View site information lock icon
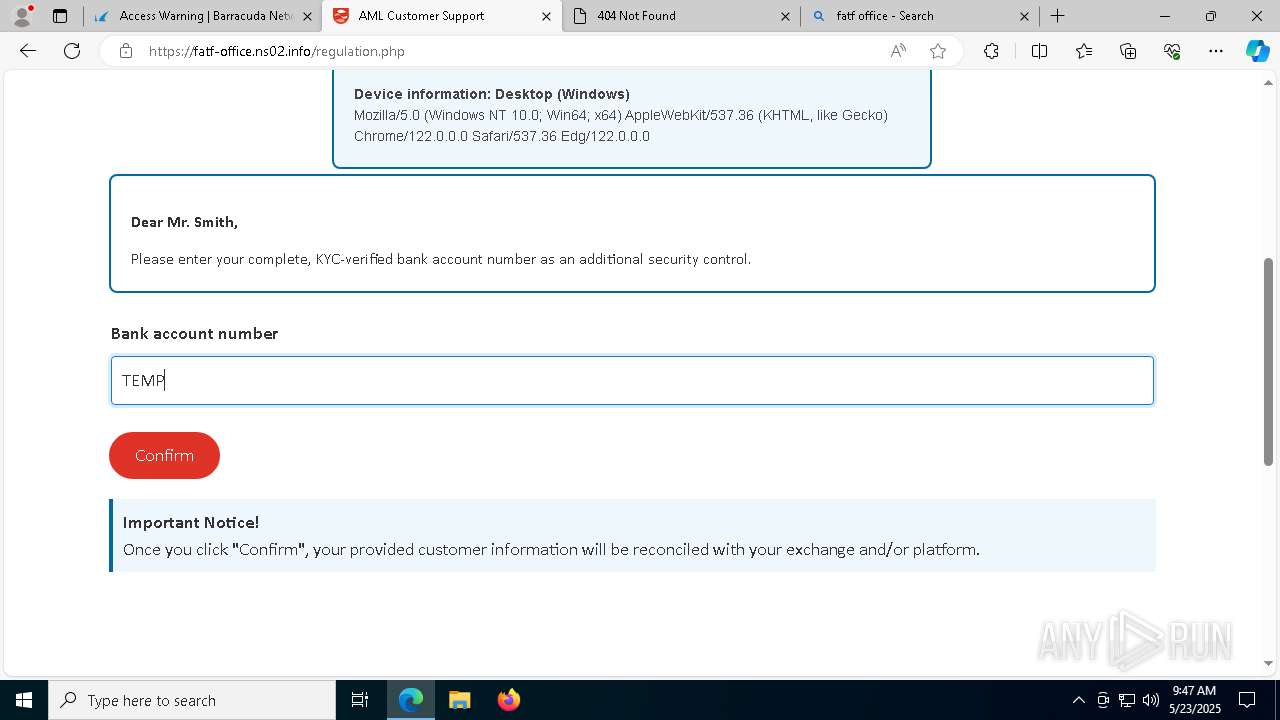The width and height of the screenshot is (1280, 720). 126,51
